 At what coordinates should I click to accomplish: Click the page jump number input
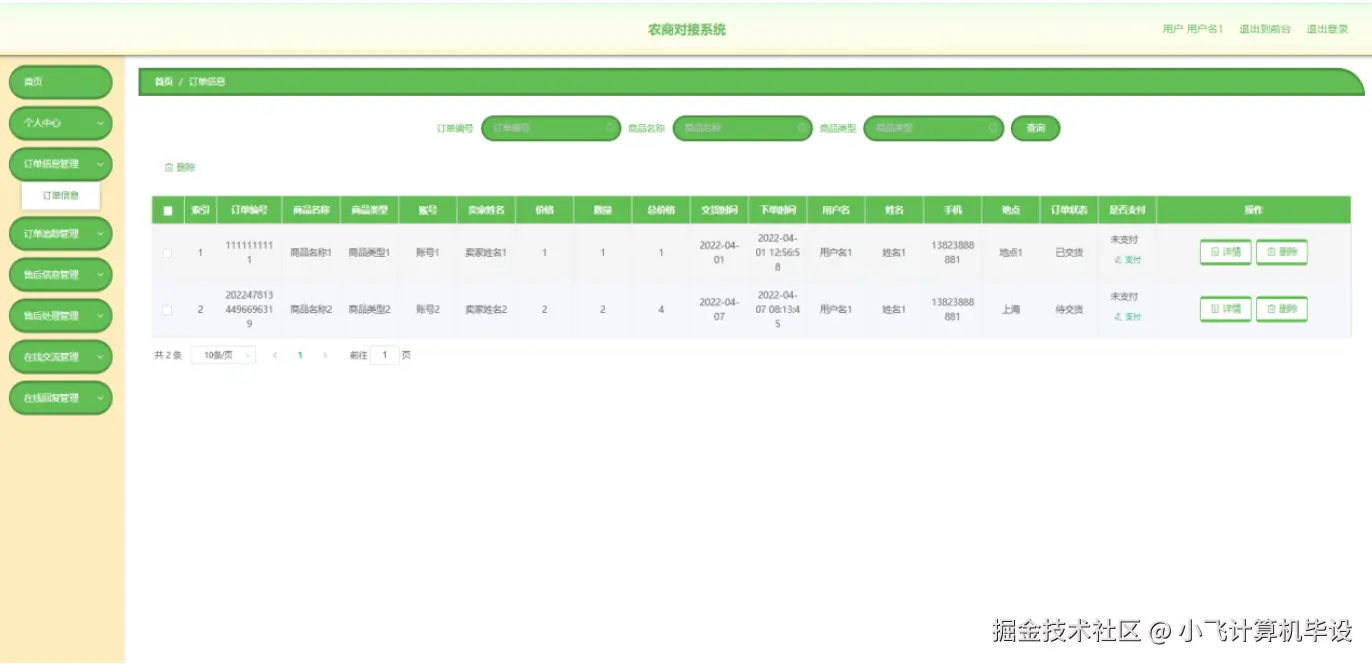pyautogui.click(x=384, y=355)
